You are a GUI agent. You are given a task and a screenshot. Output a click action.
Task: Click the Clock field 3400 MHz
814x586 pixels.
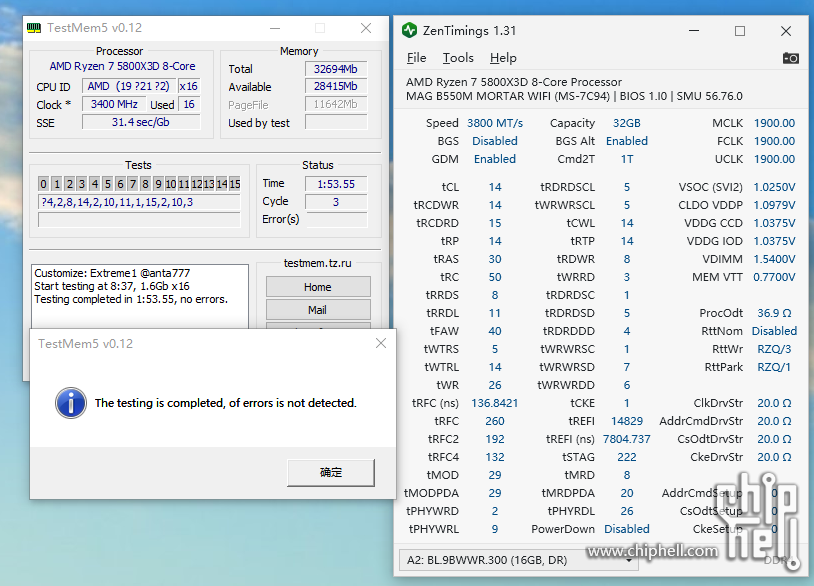click(114, 104)
